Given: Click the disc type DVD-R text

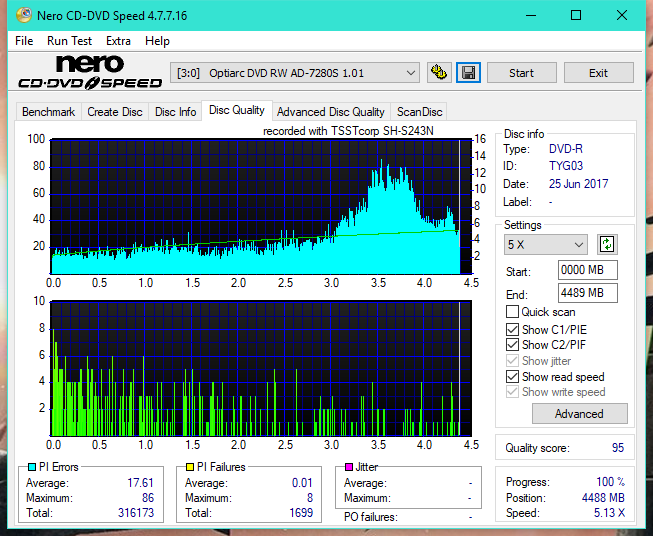Looking at the screenshot, I should (x=566, y=149).
